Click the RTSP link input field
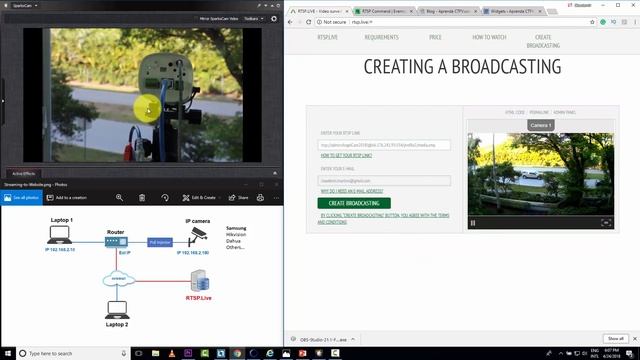Screen dimensions: 640x360 tap(384, 145)
